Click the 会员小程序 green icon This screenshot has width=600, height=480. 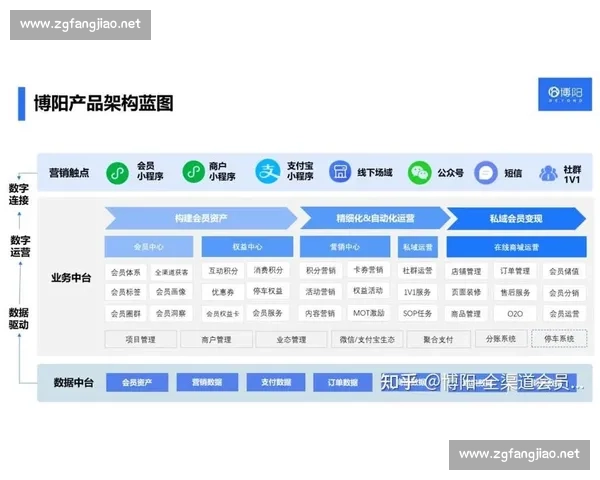pyautogui.click(x=118, y=172)
